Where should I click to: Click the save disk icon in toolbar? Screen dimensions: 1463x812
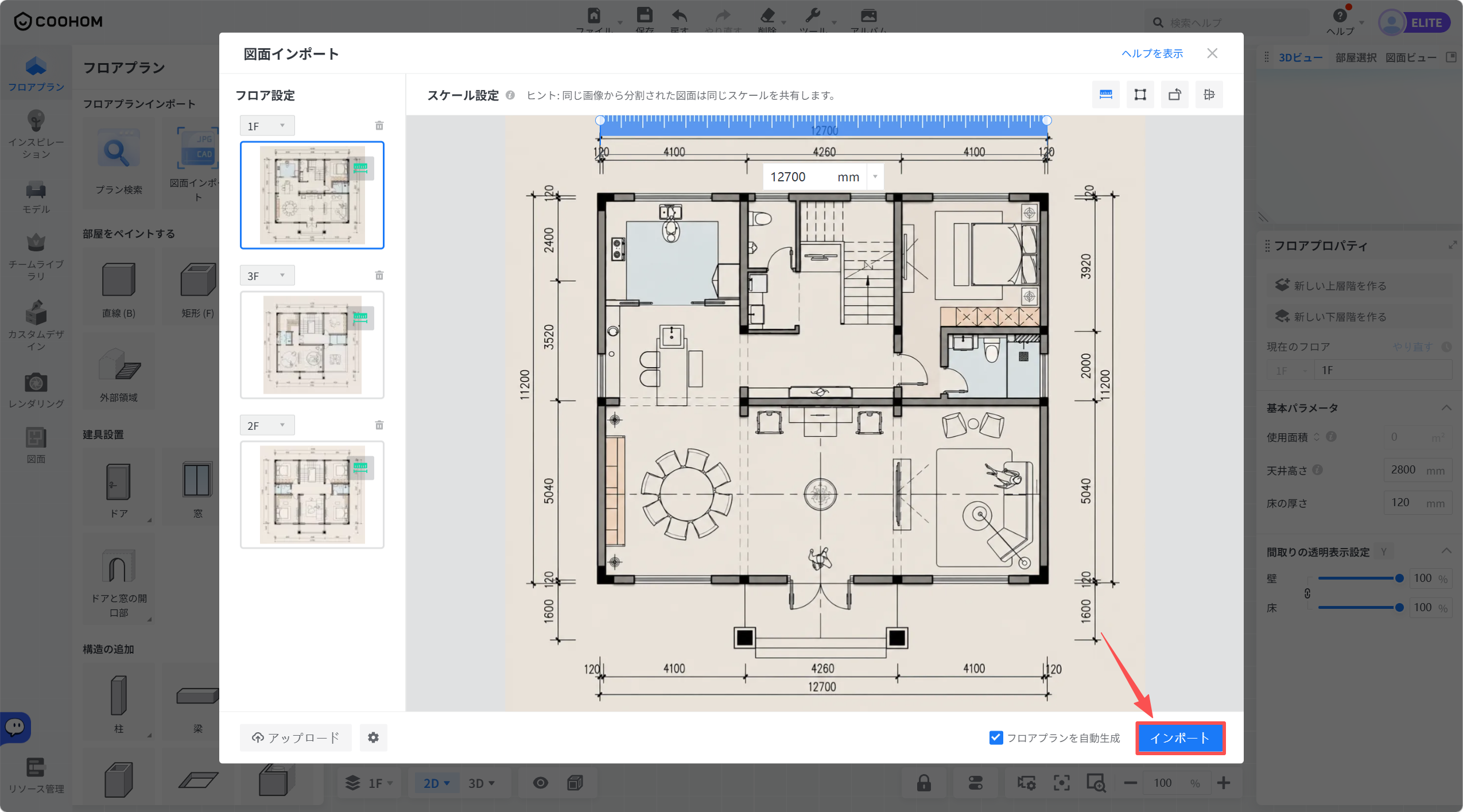tap(645, 15)
